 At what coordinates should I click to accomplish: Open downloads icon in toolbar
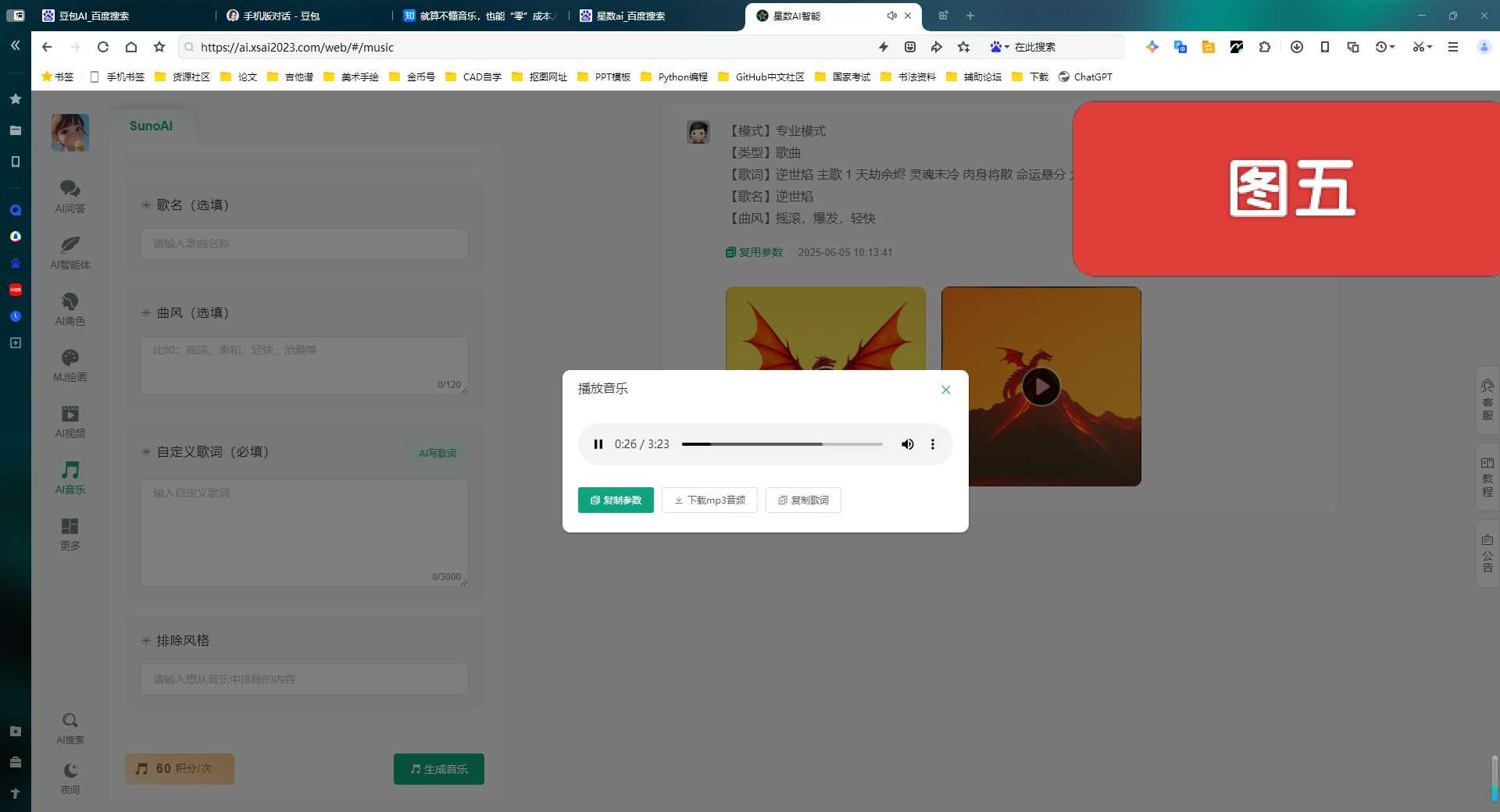coord(1297,47)
